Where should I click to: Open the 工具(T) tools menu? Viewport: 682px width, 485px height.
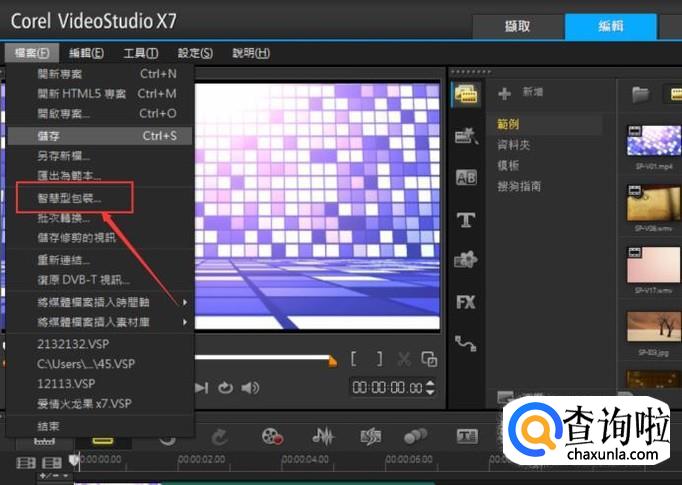140,53
